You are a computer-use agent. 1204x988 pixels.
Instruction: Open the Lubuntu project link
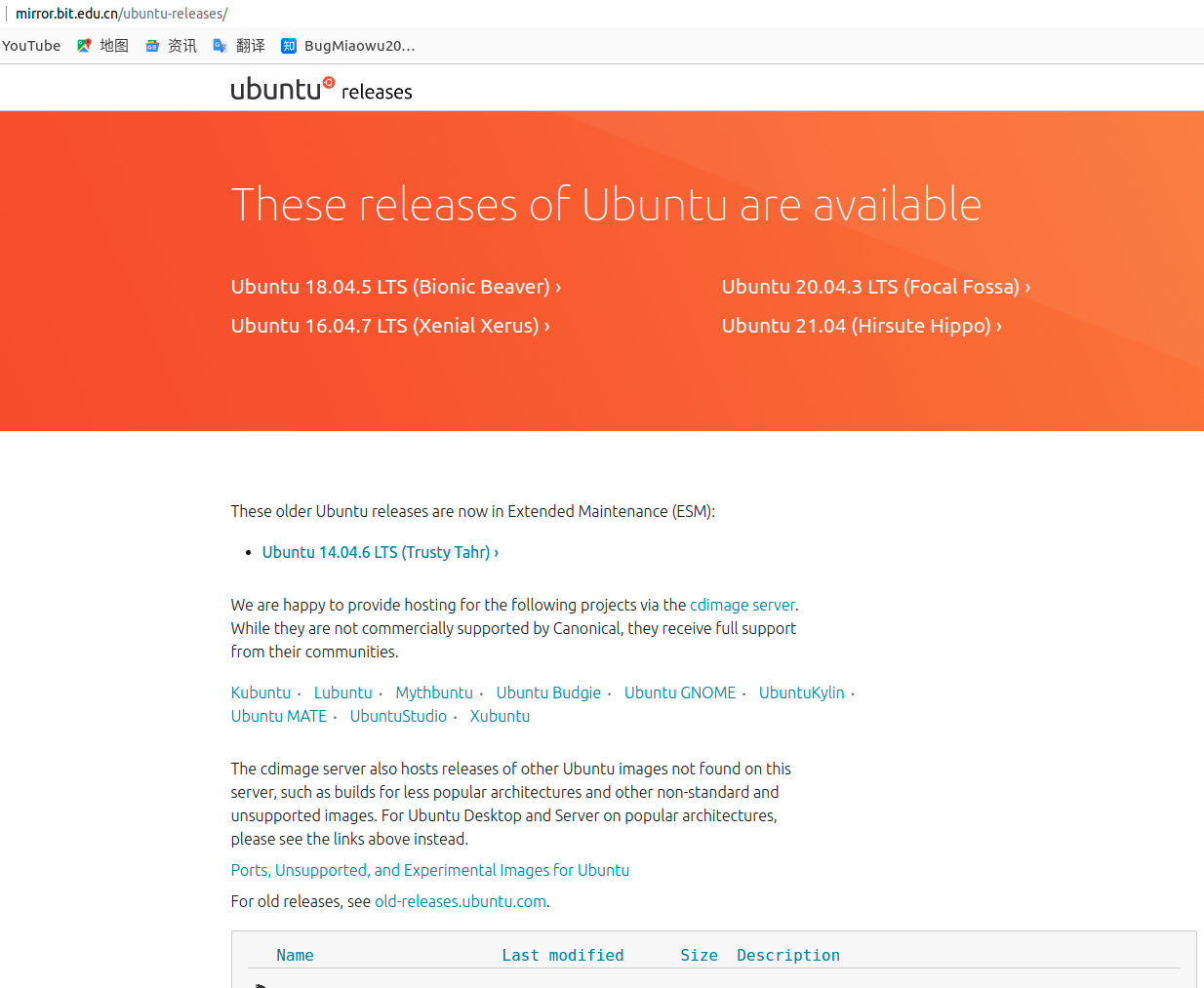pyautogui.click(x=342, y=692)
